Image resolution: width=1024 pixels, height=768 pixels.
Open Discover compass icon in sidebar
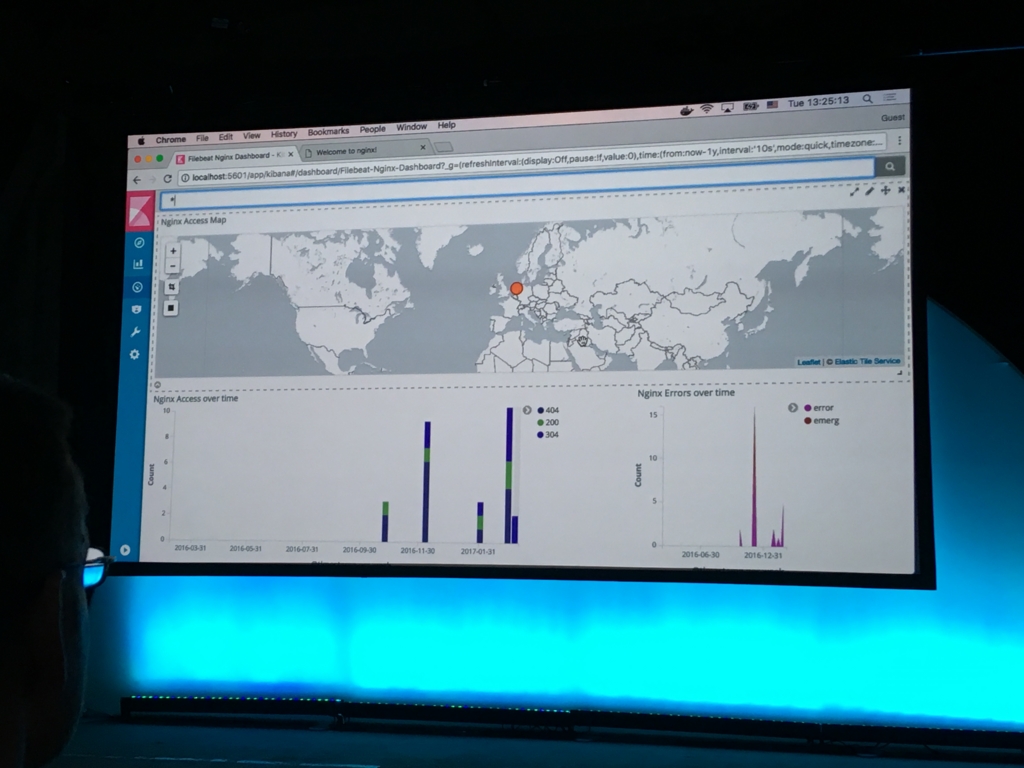138,243
